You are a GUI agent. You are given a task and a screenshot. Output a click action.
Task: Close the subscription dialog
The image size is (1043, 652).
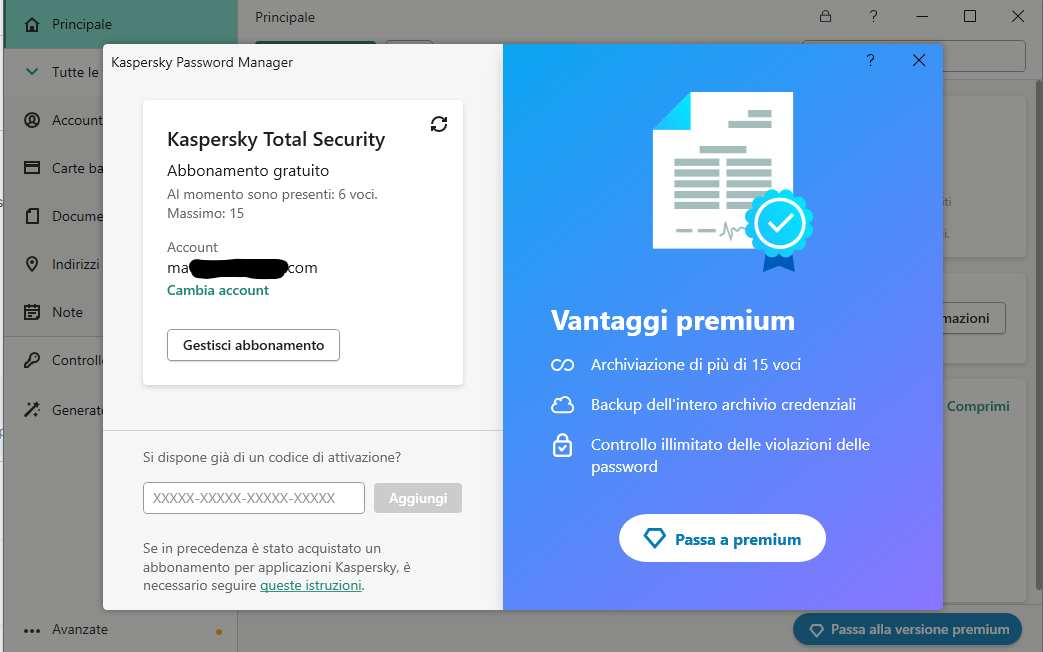[x=919, y=61]
